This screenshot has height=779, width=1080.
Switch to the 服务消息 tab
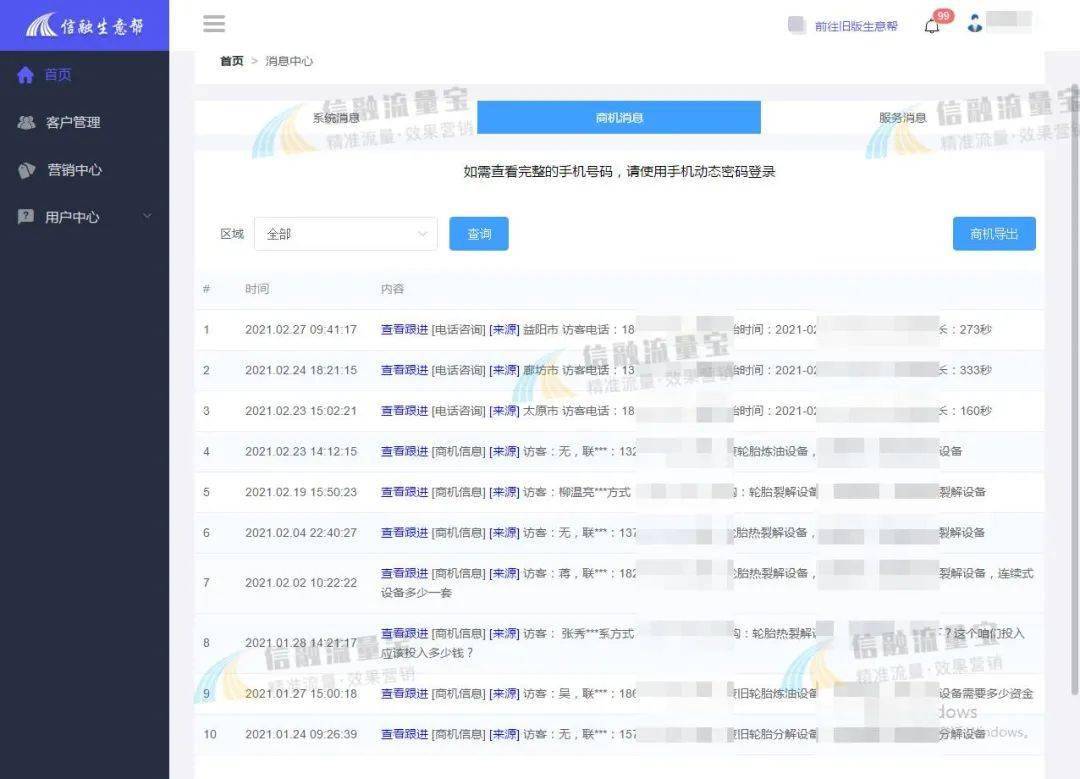(902, 118)
